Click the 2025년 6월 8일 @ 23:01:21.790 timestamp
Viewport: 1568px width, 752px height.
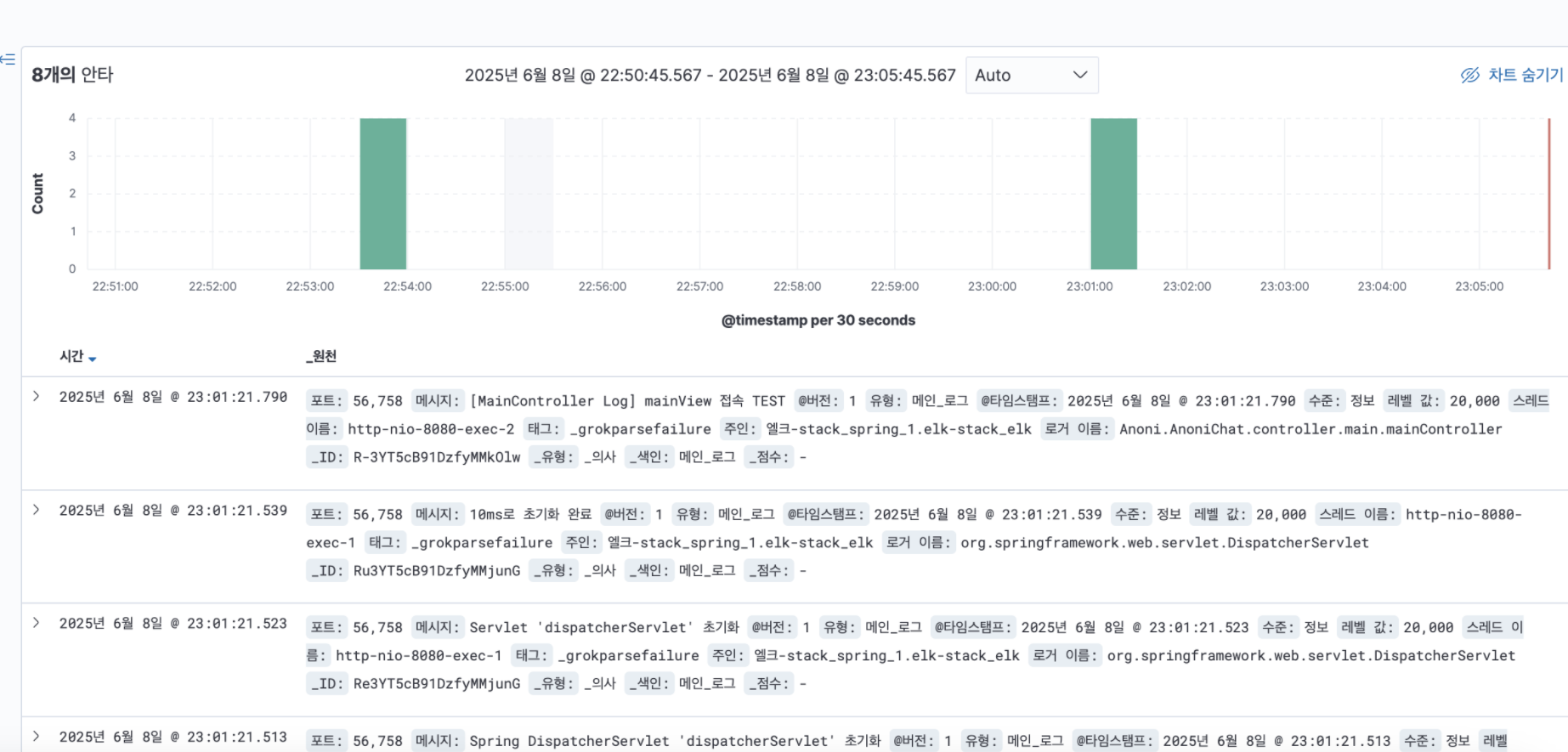tap(173, 397)
